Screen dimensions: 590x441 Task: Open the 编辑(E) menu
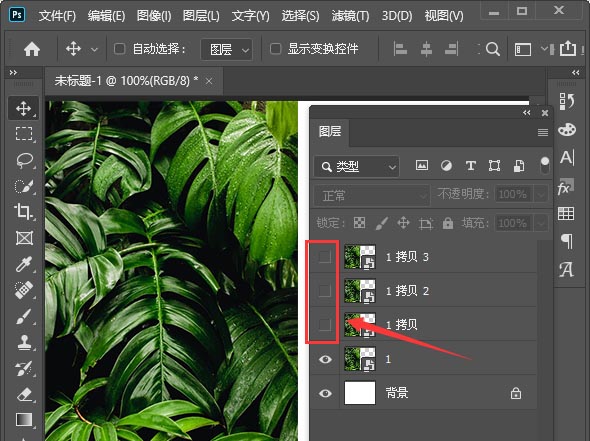[106, 16]
